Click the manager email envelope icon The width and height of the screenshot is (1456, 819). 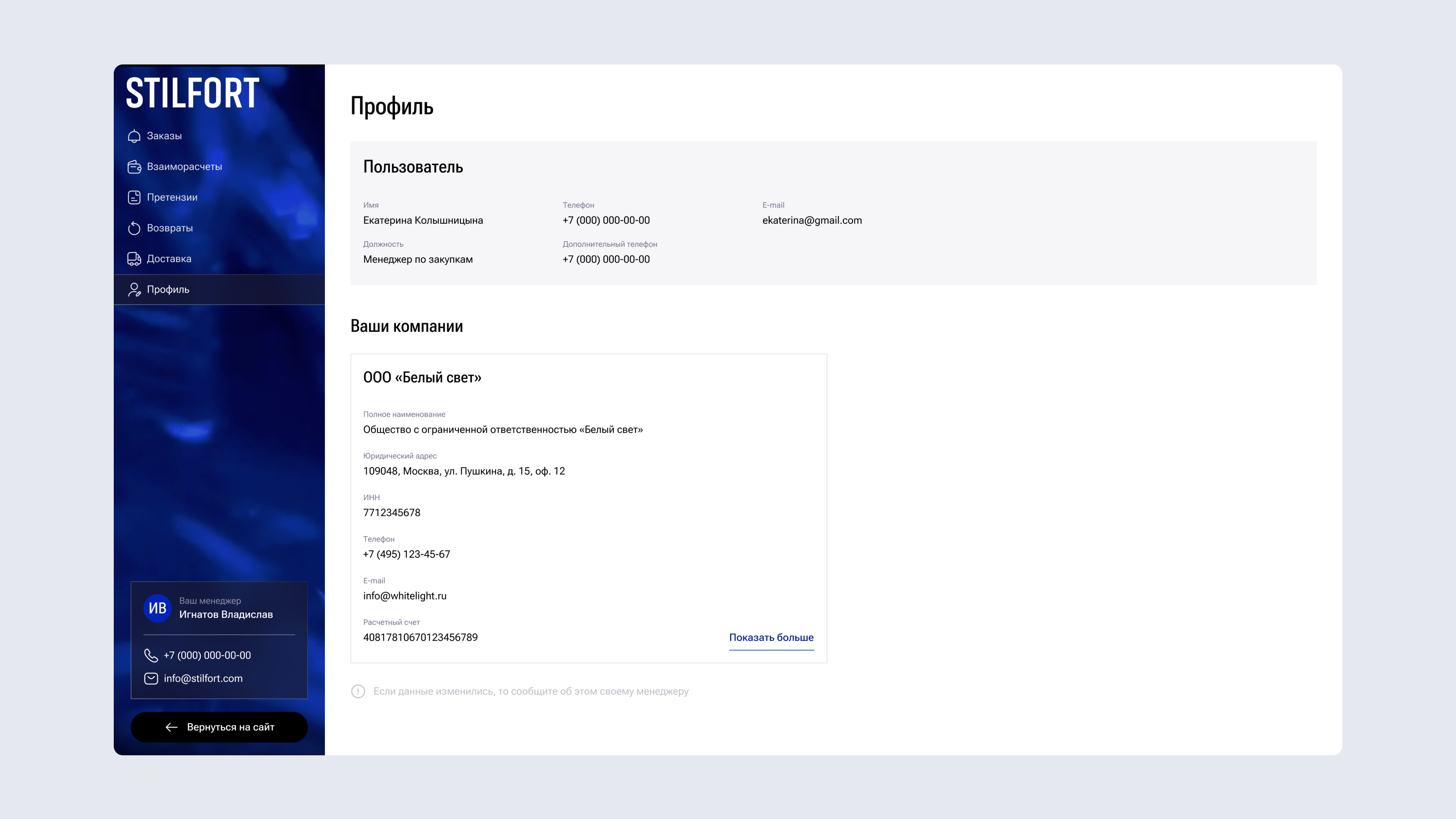(x=151, y=678)
